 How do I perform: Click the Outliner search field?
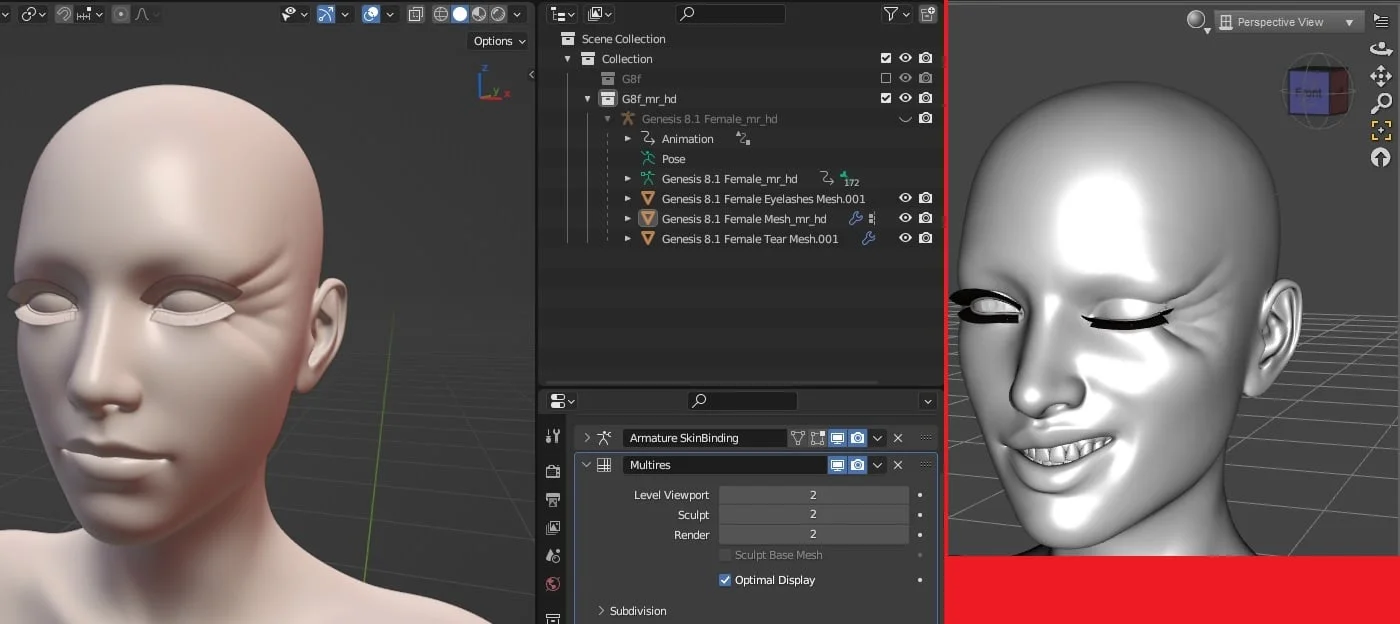[x=730, y=13]
